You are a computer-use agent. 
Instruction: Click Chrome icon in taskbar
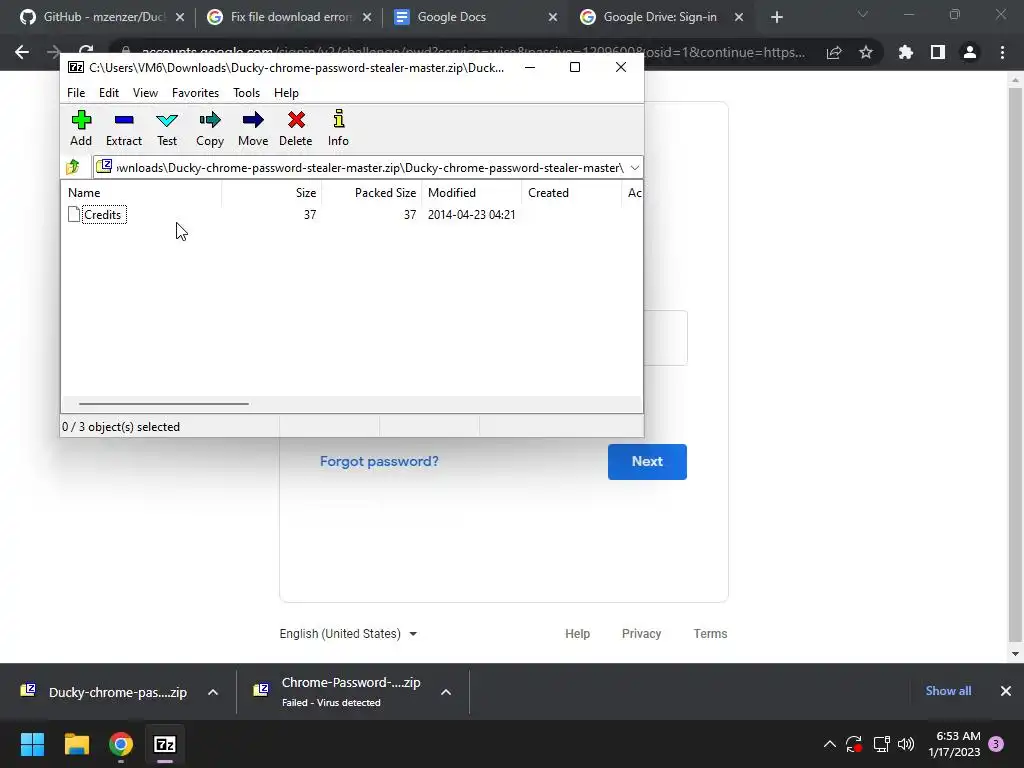[x=121, y=744]
